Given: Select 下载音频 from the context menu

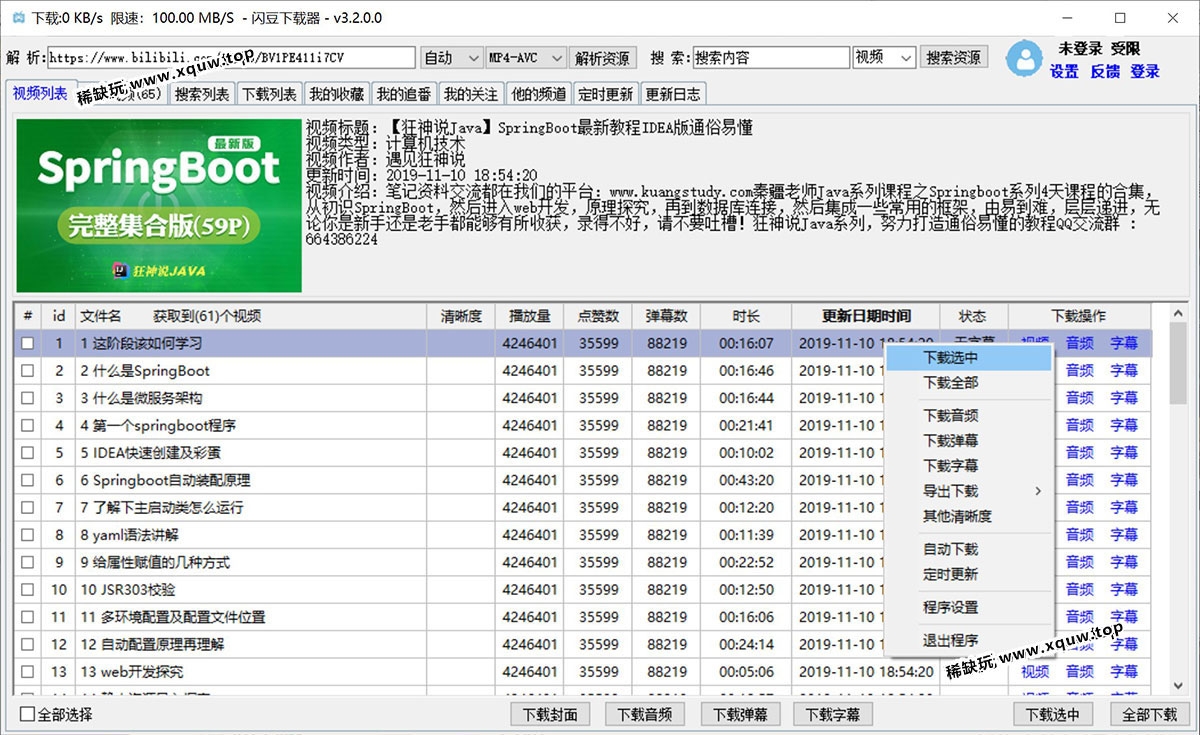Looking at the screenshot, I should point(968,416).
